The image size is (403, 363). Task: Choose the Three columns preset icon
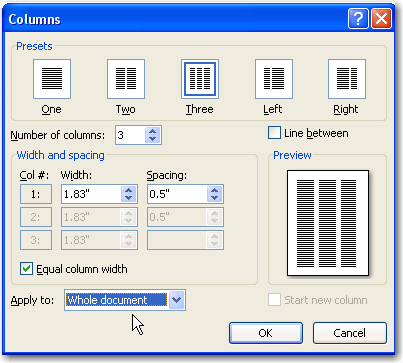click(200, 79)
